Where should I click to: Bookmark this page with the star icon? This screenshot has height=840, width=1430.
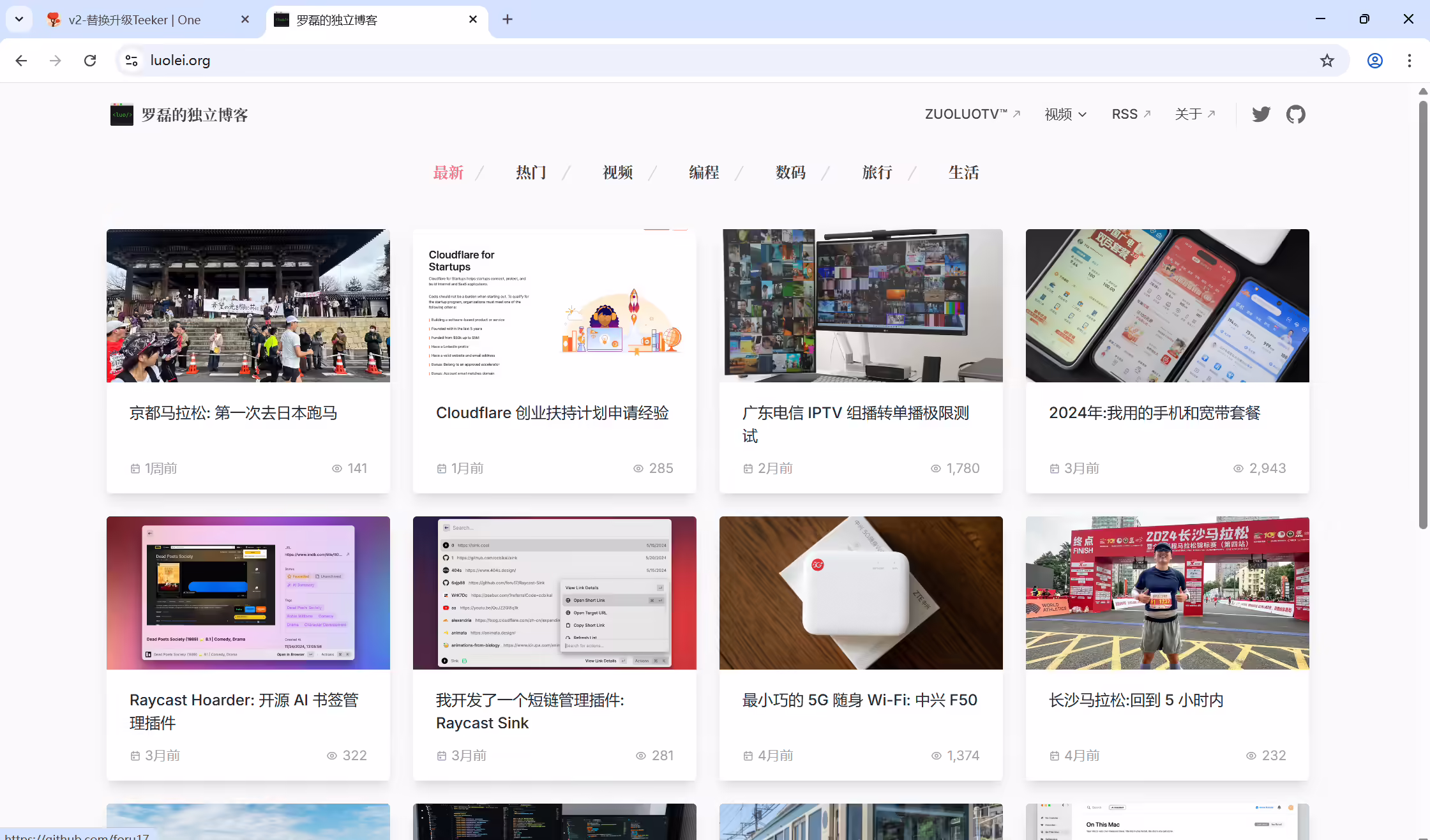pos(1327,61)
